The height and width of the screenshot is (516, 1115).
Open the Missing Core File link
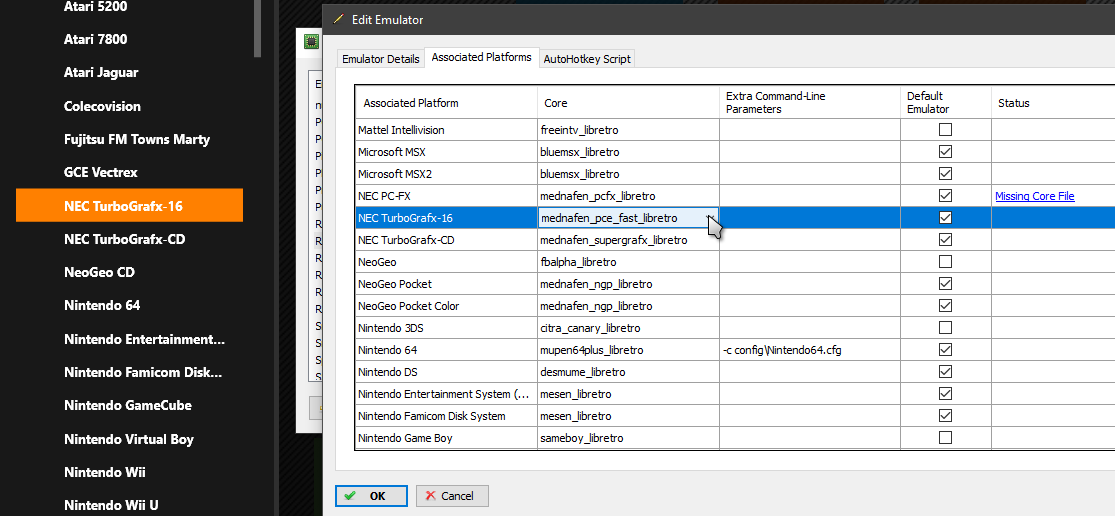click(x=1035, y=196)
